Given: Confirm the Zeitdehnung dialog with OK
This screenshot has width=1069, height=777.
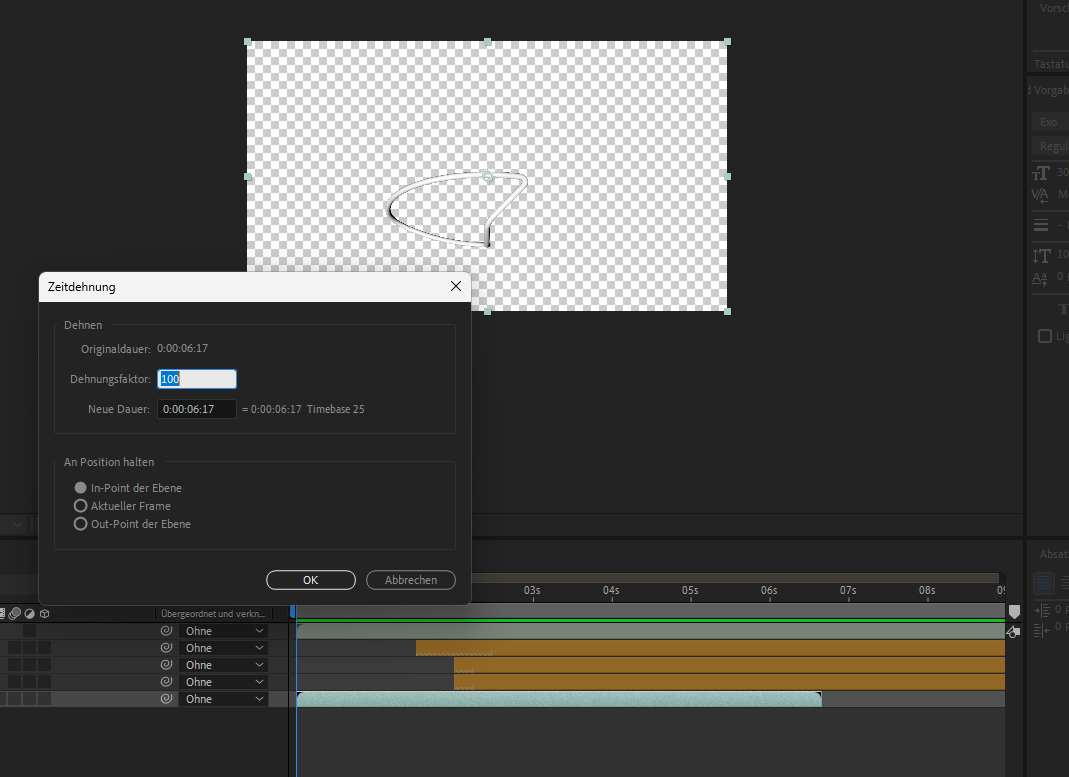Looking at the screenshot, I should 311,580.
